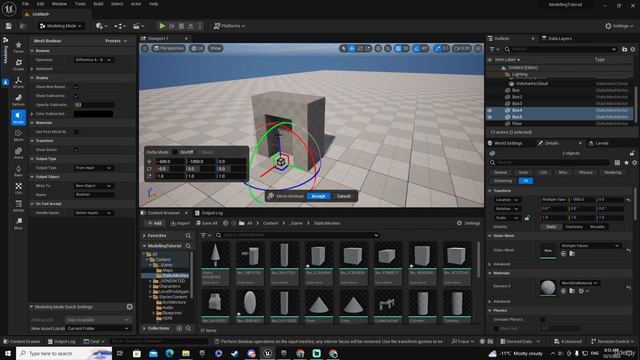Viewport: 640px width, 360px height.
Task: Click Add button in Content Browser
Action: [x=155, y=223]
